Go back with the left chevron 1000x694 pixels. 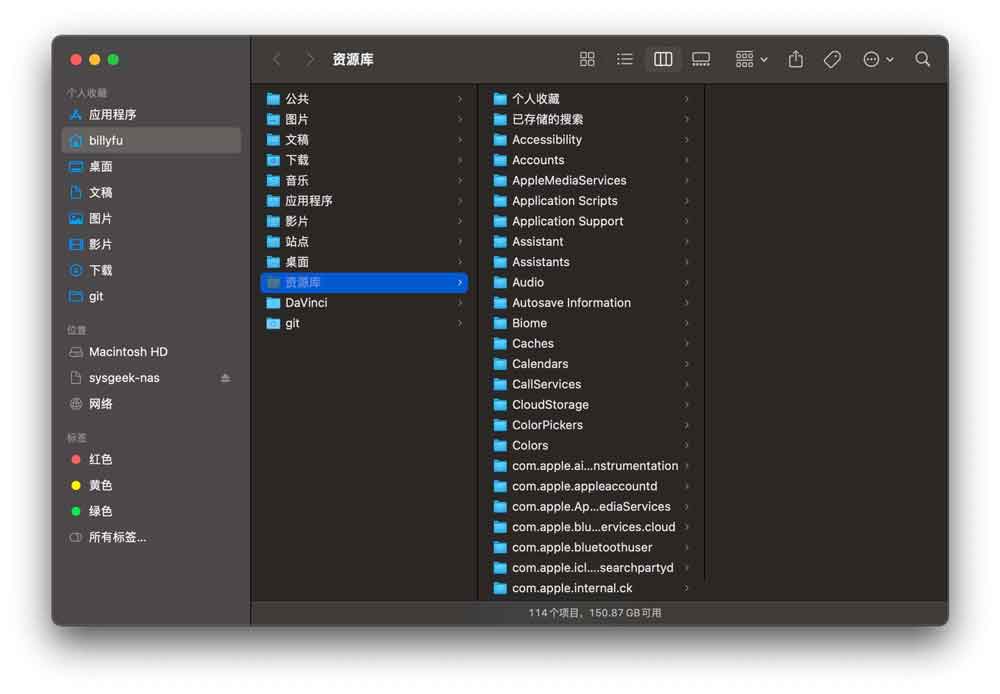(277, 60)
